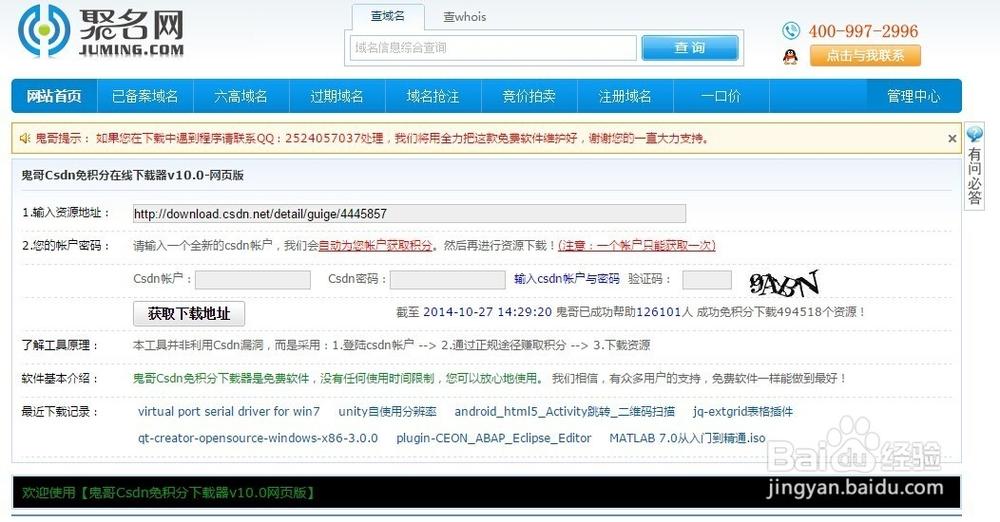This screenshot has height=522, width=1000.
Task: Focus the domain search input field
Action: coord(493,48)
